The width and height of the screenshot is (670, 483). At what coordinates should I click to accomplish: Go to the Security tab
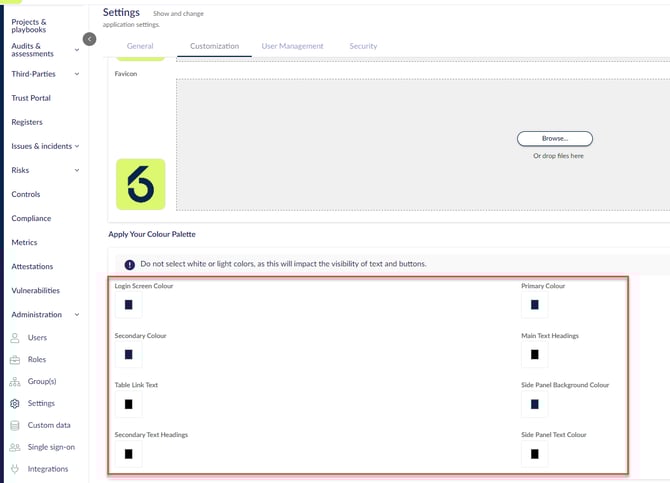[363, 46]
